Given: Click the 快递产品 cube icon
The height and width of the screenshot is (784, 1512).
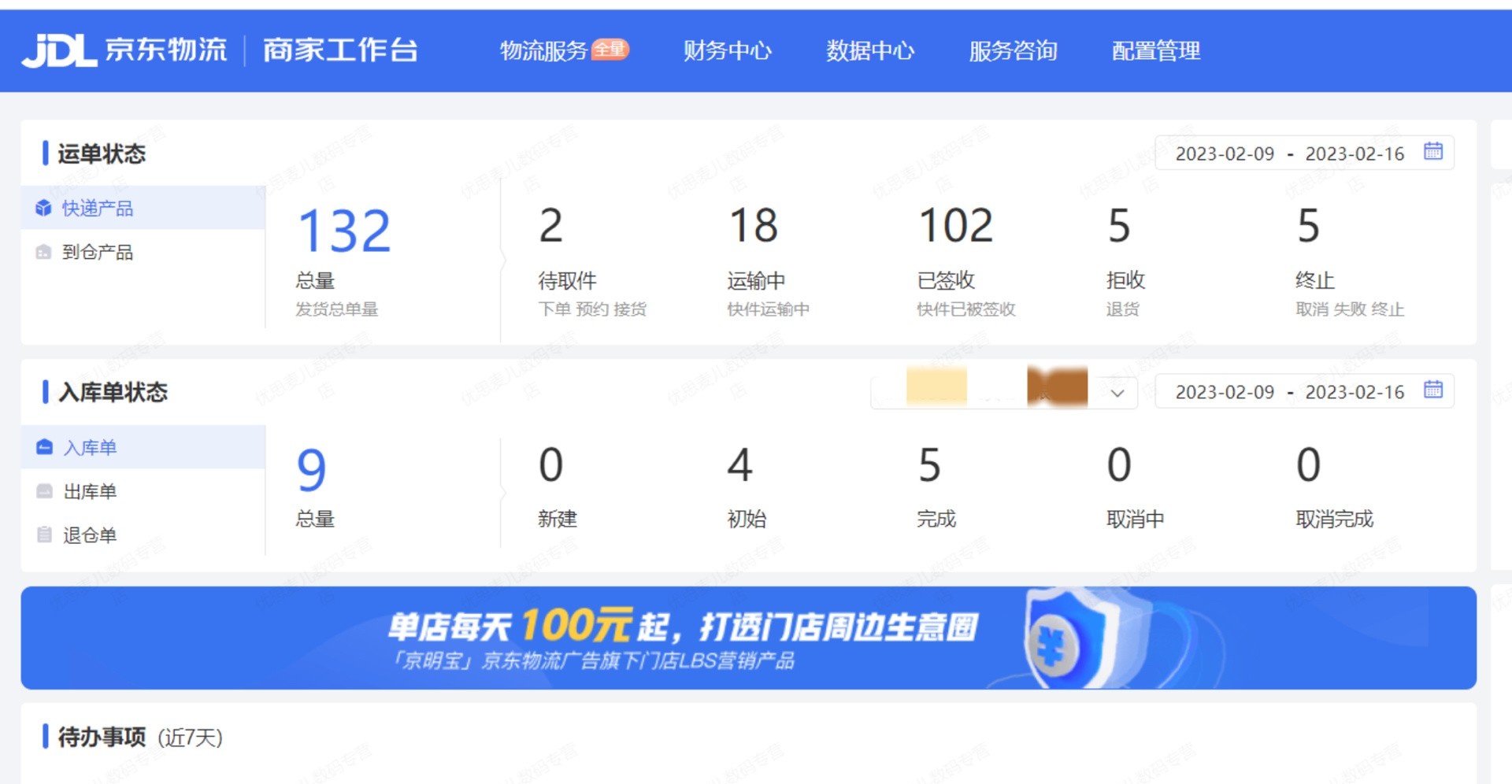Looking at the screenshot, I should 43,208.
